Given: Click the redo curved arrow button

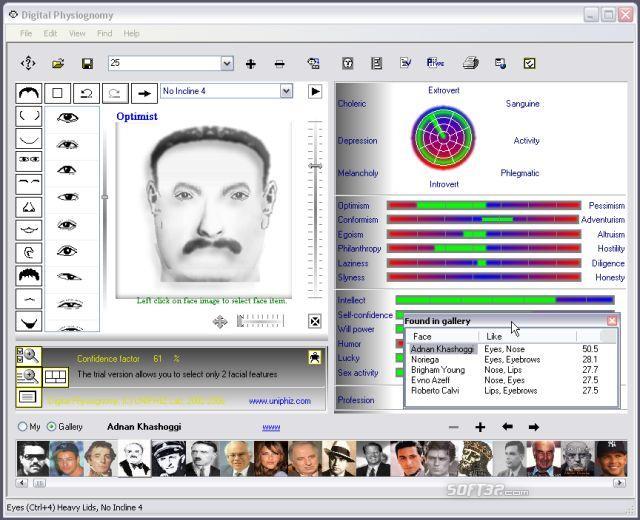Looking at the screenshot, I should [x=115, y=93].
